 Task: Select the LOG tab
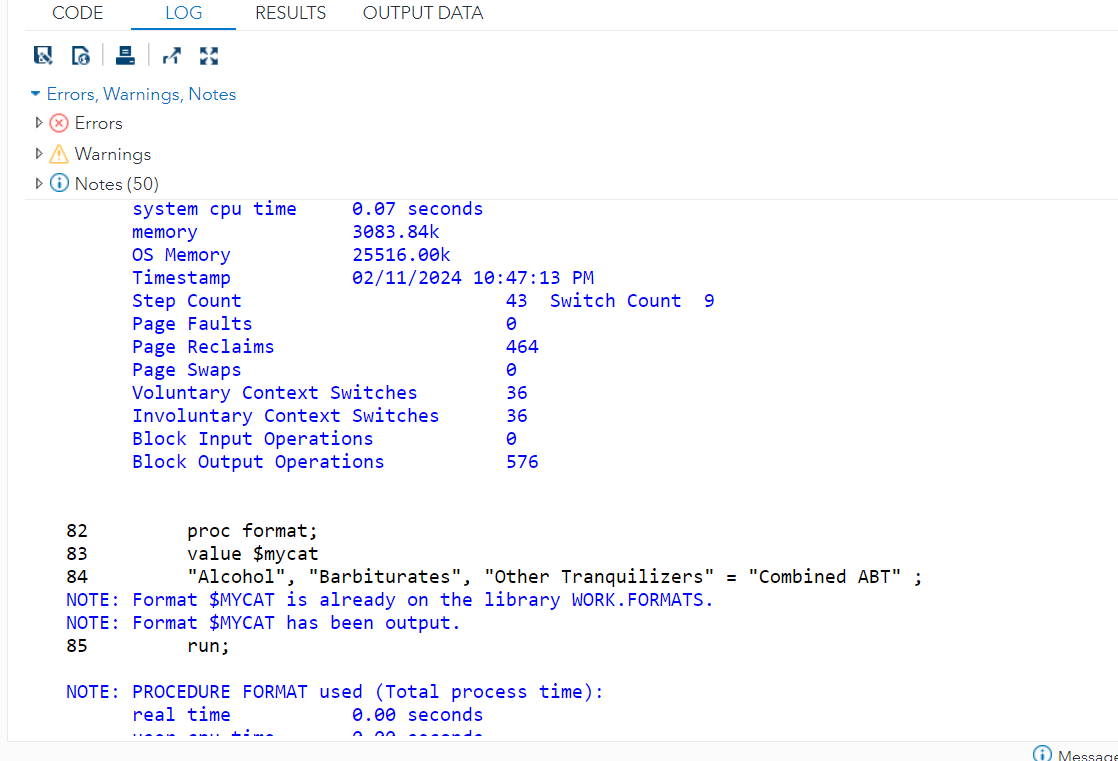point(183,13)
